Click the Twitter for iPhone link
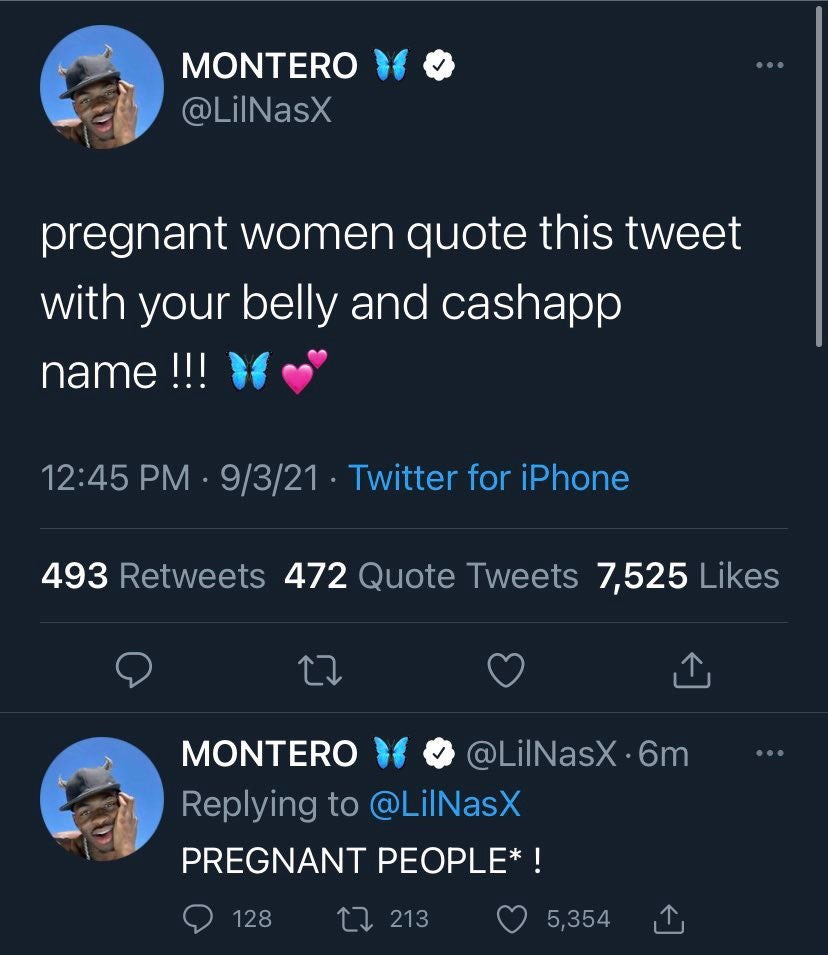Image resolution: width=828 pixels, height=955 pixels. [488, 478]
